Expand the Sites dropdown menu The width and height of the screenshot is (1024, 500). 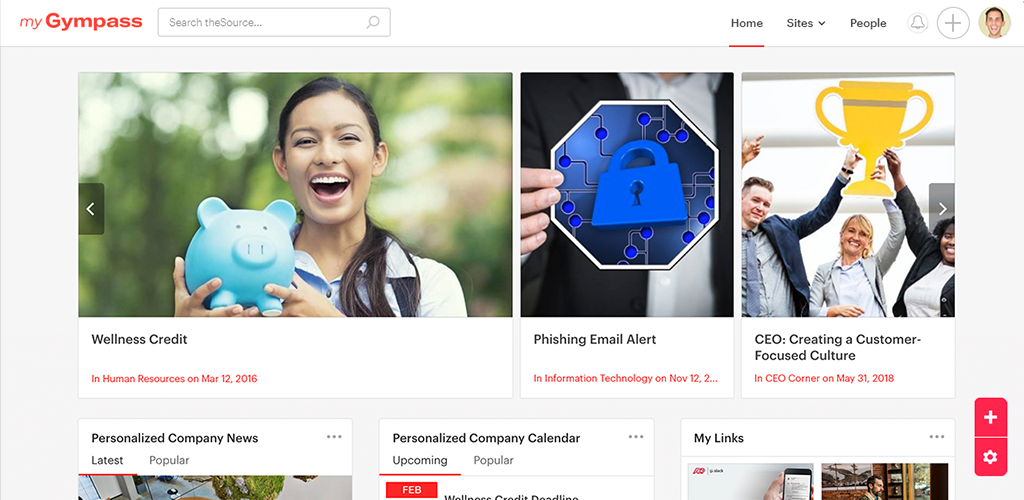pyautogui.click(x=806, y=23)
